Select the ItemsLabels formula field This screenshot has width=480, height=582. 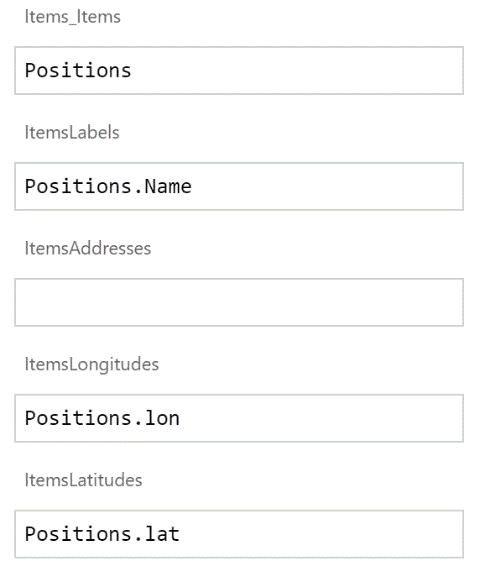point(239,186)
